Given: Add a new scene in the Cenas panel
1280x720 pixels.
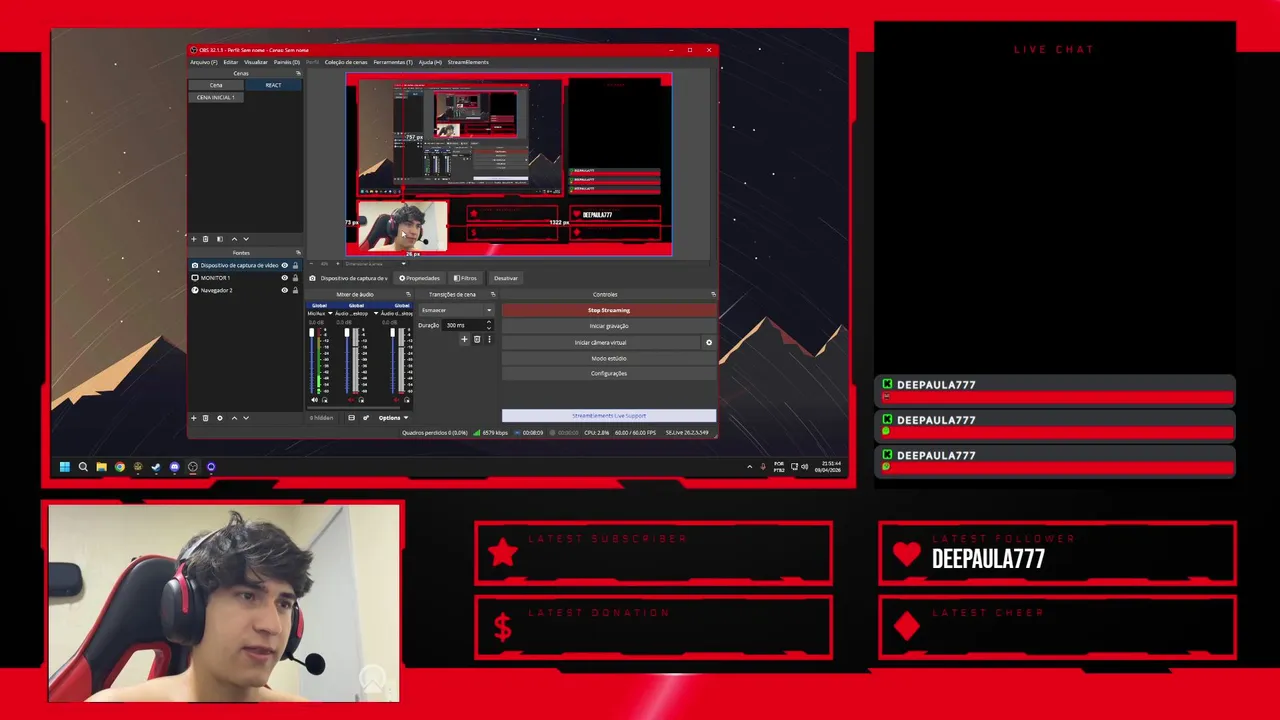Looking at the screenshot, I should tap(194, 239).
